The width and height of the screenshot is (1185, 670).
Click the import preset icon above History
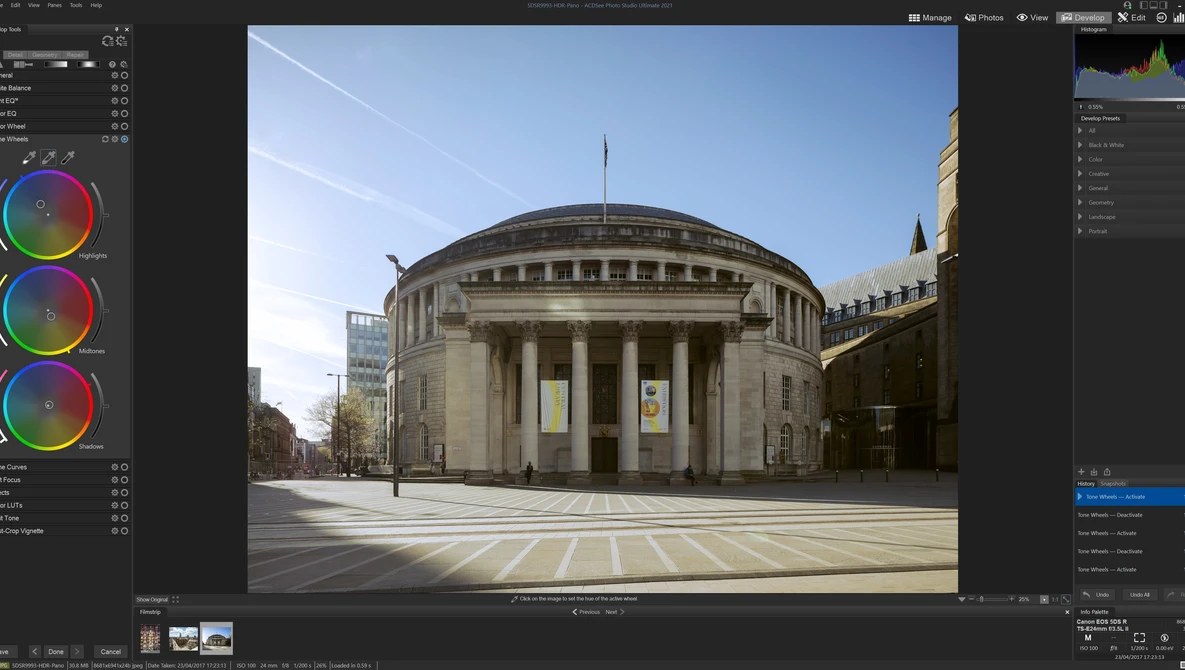(x=1094, y=471)
